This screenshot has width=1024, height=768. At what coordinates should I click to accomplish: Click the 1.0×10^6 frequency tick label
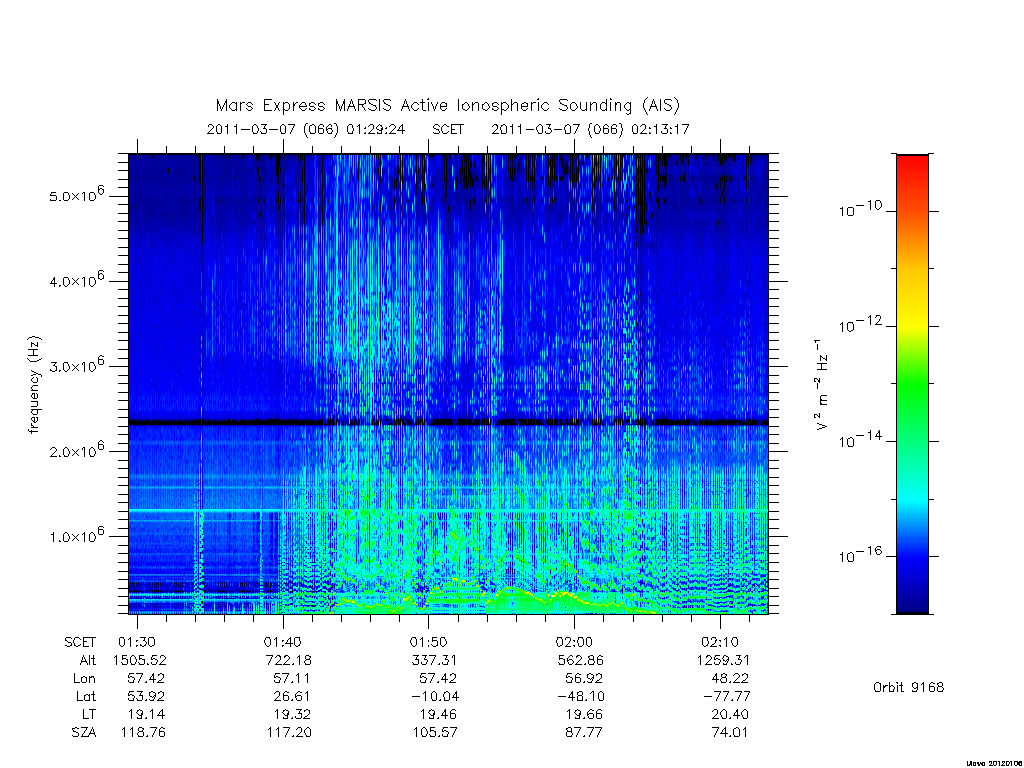[x=77, y=534]
